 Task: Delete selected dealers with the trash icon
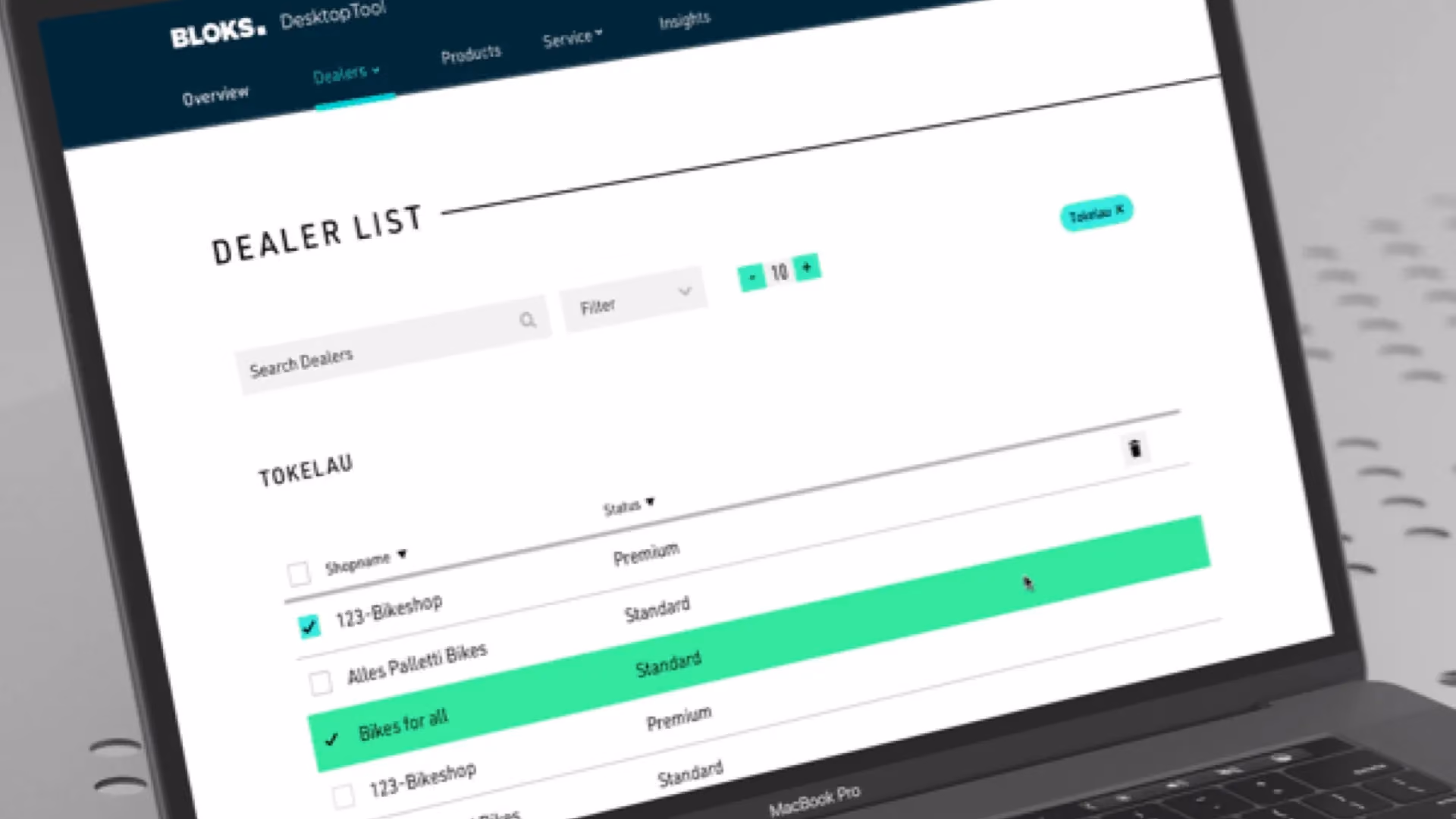(x=1135, y=448)
